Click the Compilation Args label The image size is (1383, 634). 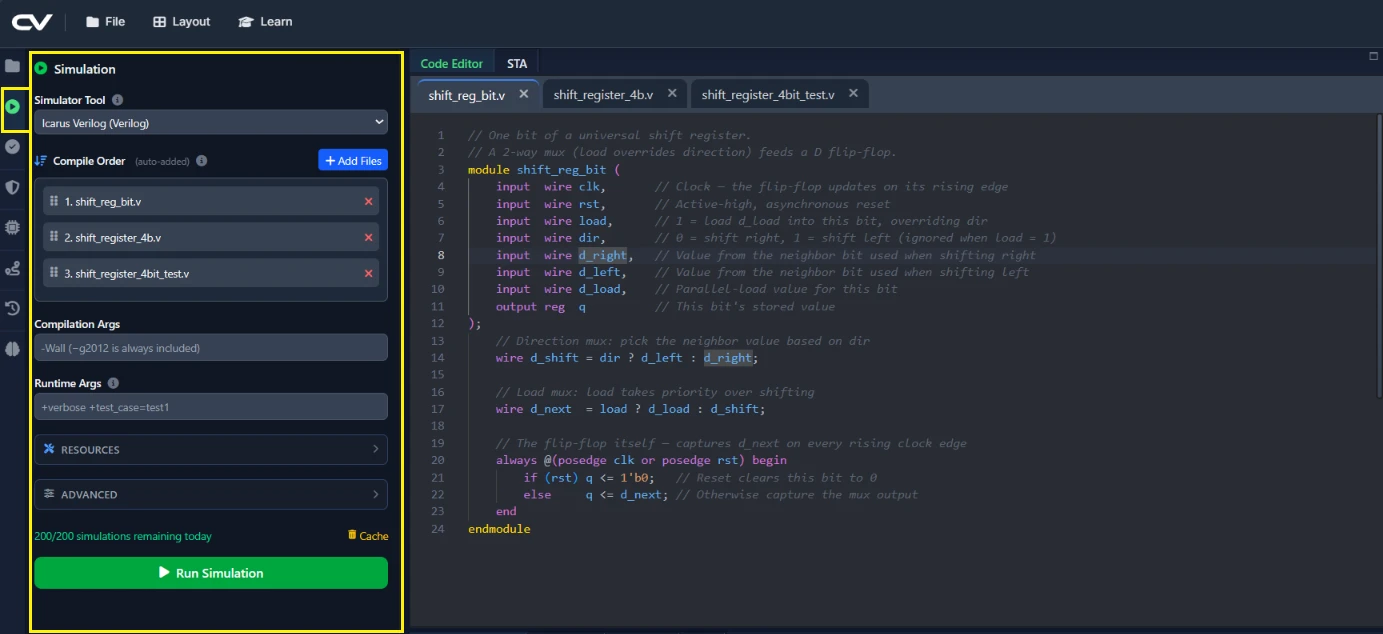pos(77,324)
